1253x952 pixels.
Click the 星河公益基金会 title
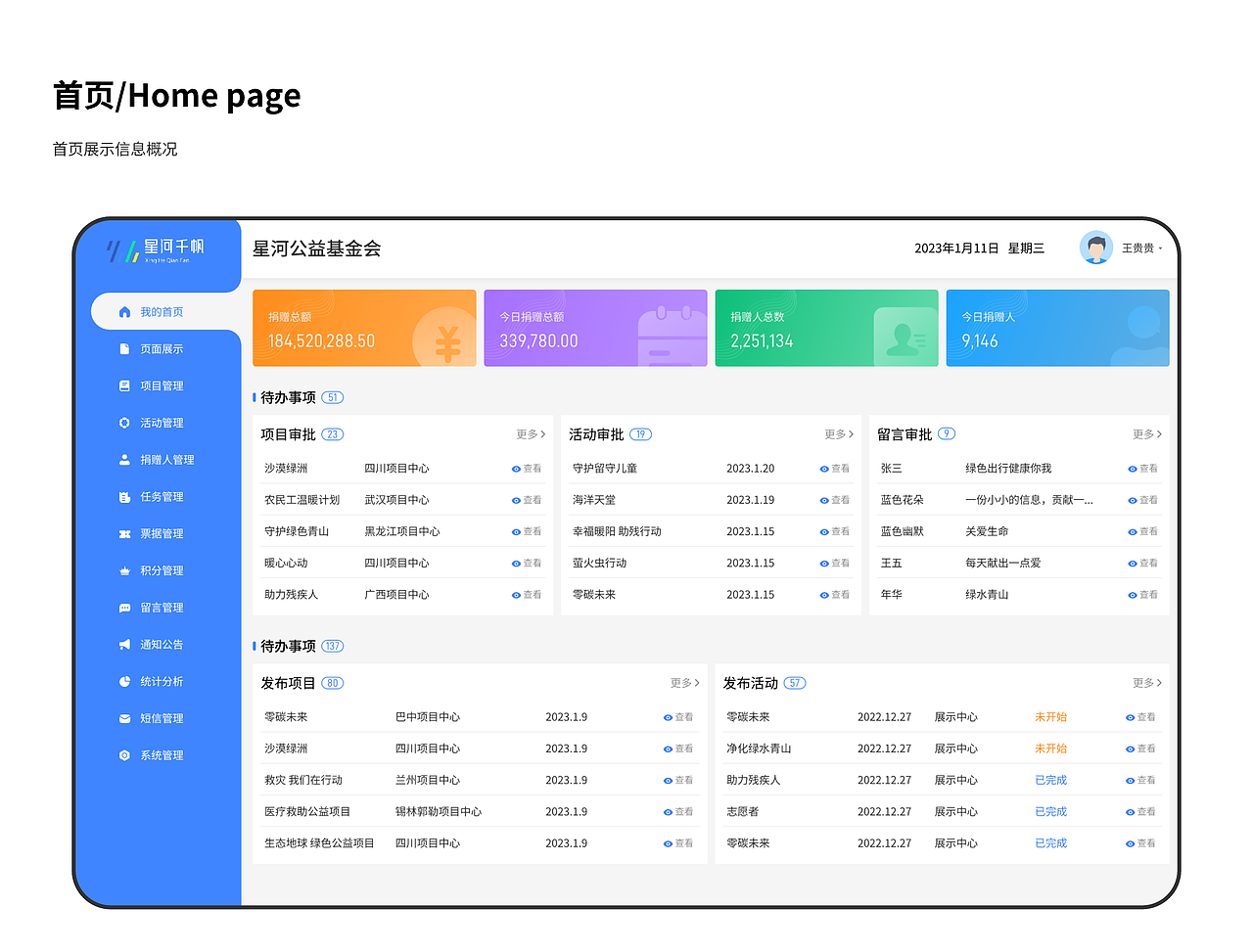point(317,249)
